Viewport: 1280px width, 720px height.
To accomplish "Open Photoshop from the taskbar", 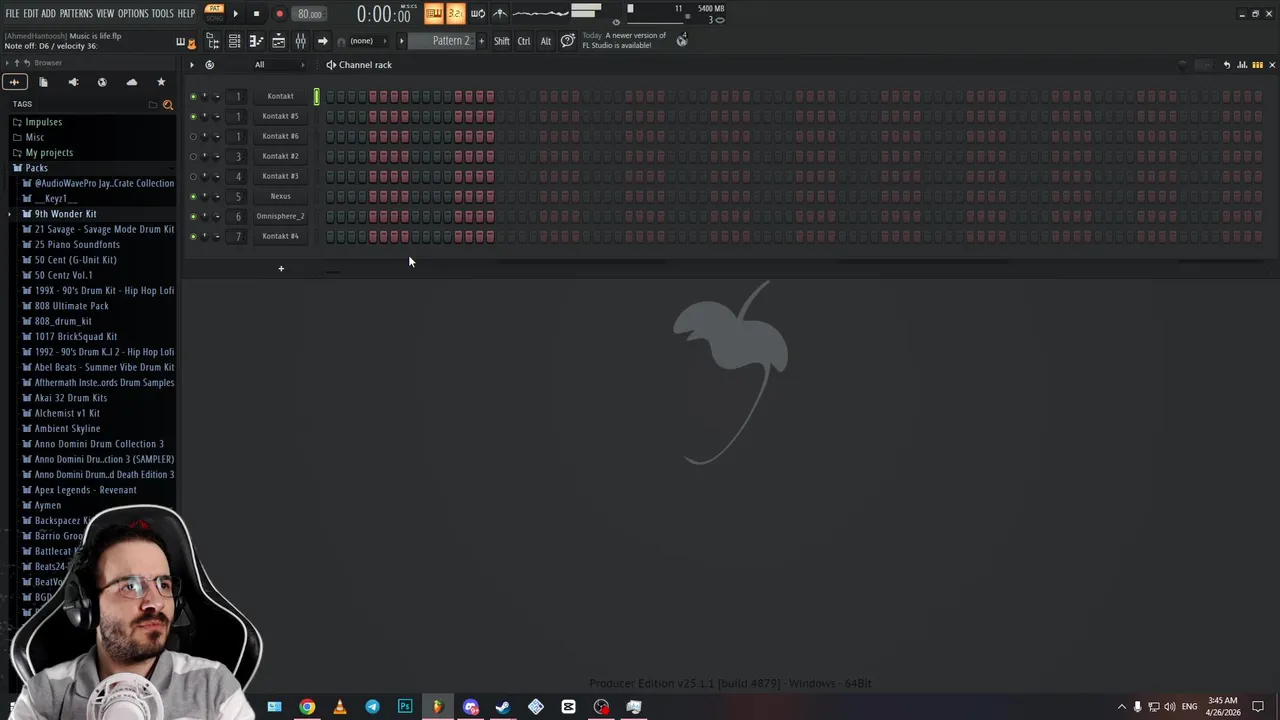I will [405, 707].
